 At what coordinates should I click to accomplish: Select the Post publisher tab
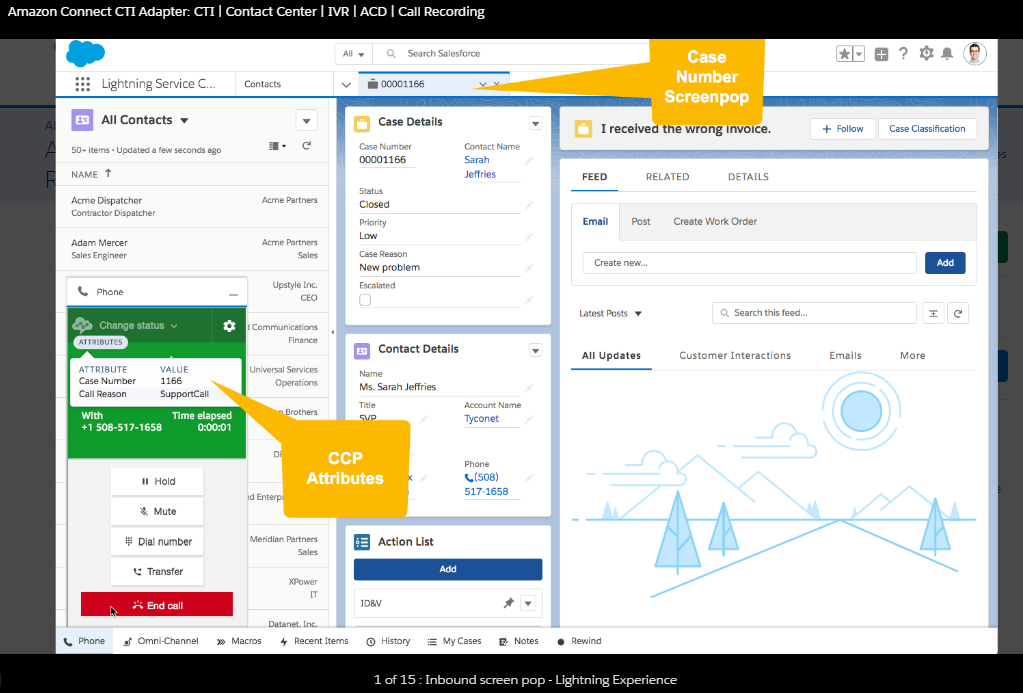pos(641,222)
